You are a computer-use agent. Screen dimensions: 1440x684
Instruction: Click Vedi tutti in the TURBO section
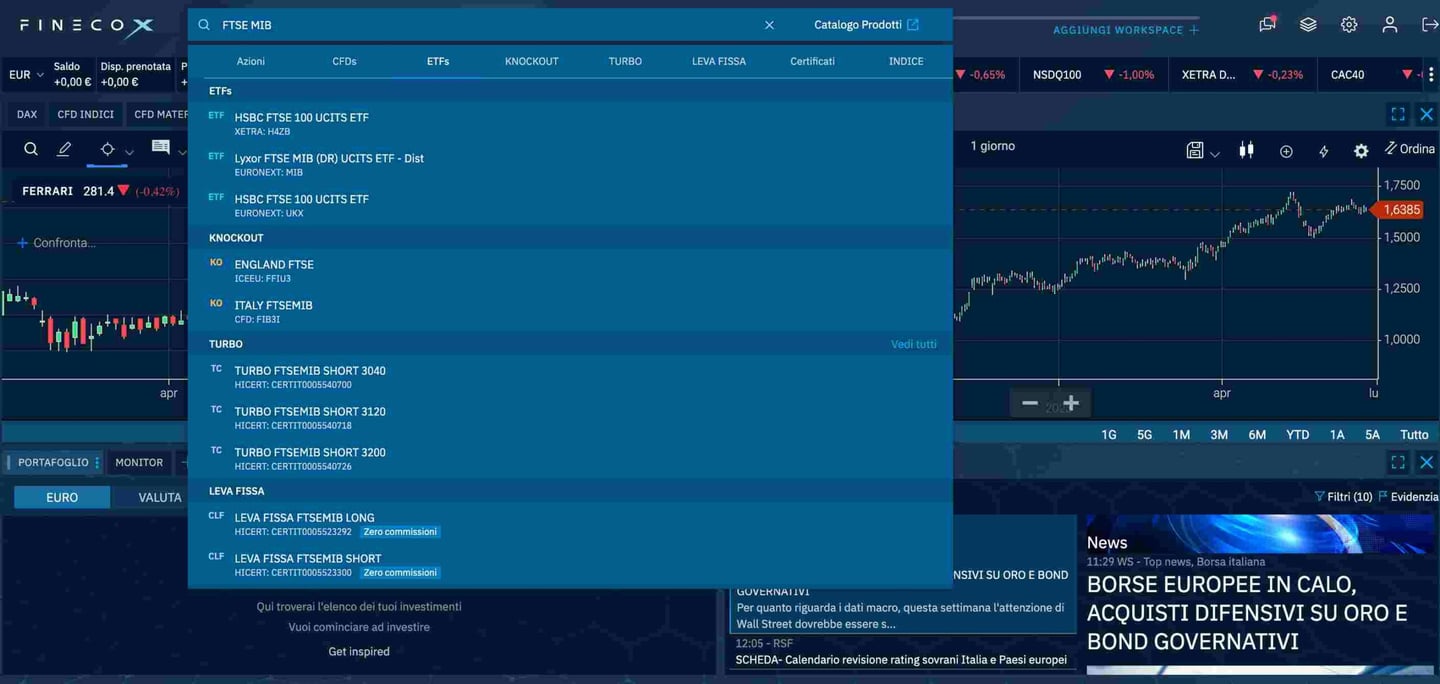tap(913, 343)
